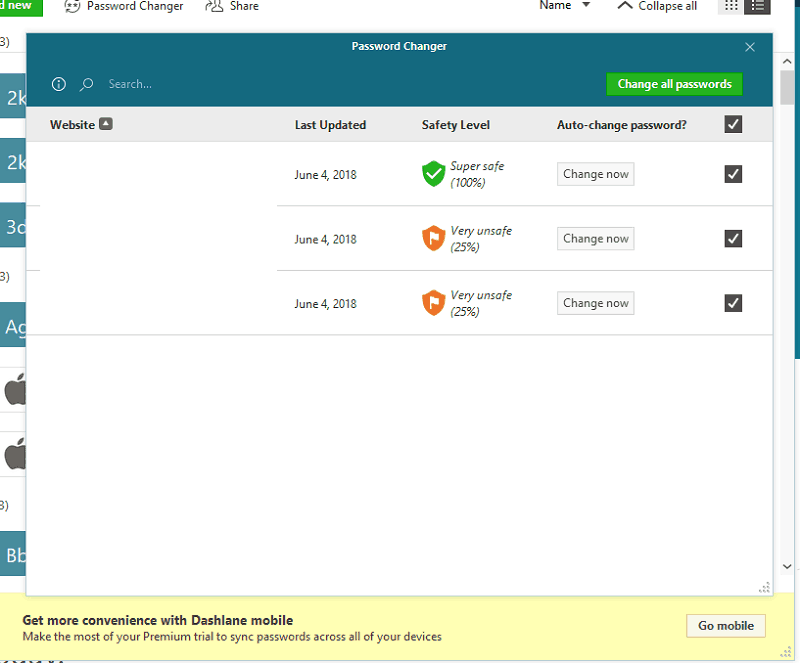Viewport: 800px width, 663px height.
Task: Click Collapse all groups
Action: [x=657, y=6]
